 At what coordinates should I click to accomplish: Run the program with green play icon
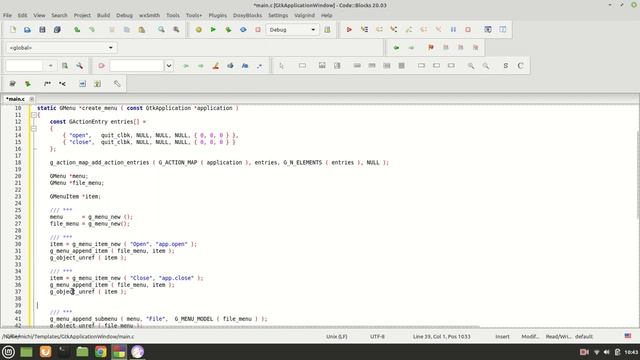point(213,29)
